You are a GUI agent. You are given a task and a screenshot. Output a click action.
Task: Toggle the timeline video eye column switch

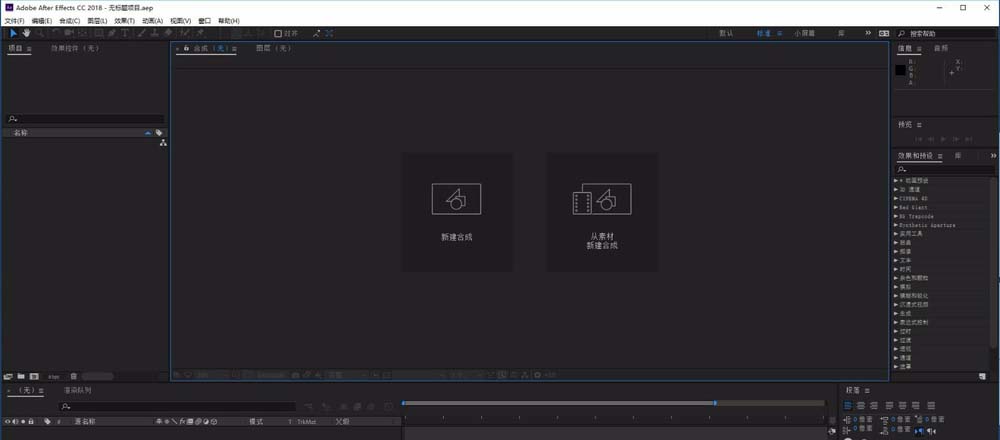pyautogui.click(x=8, y=422)
